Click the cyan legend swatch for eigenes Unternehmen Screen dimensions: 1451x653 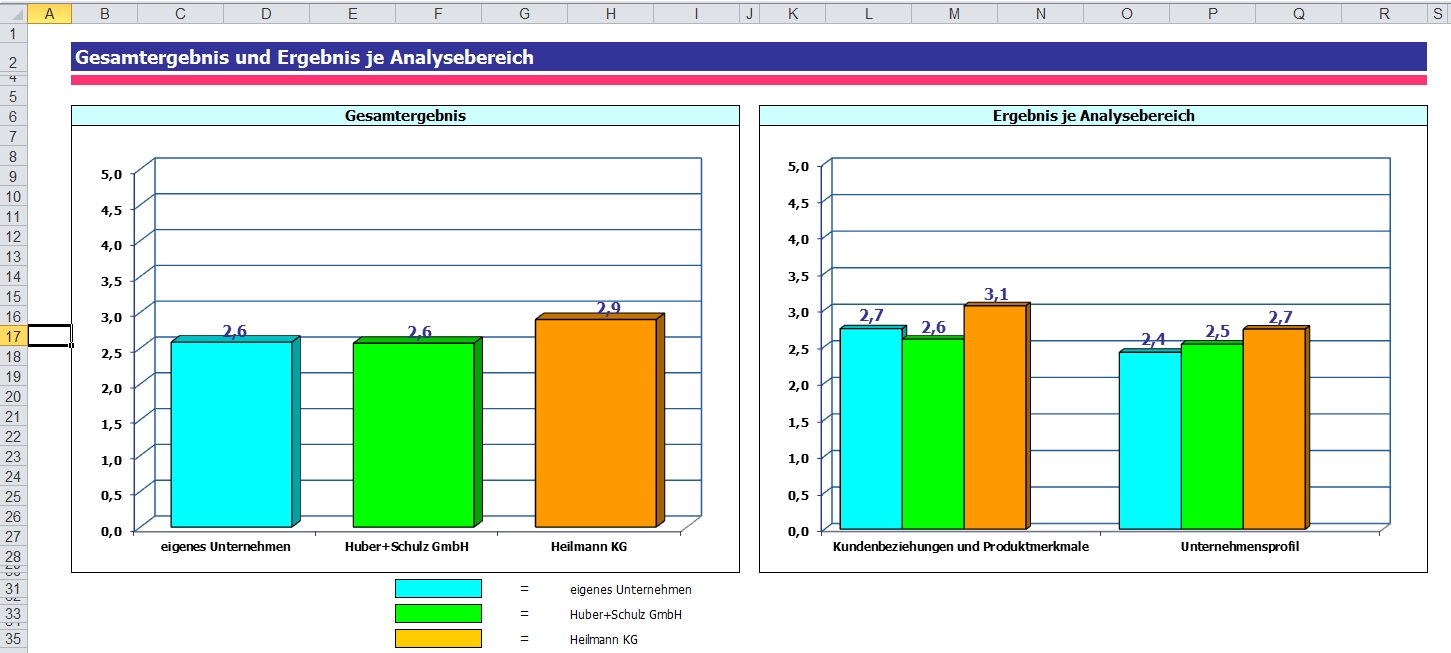pos(438,589)
